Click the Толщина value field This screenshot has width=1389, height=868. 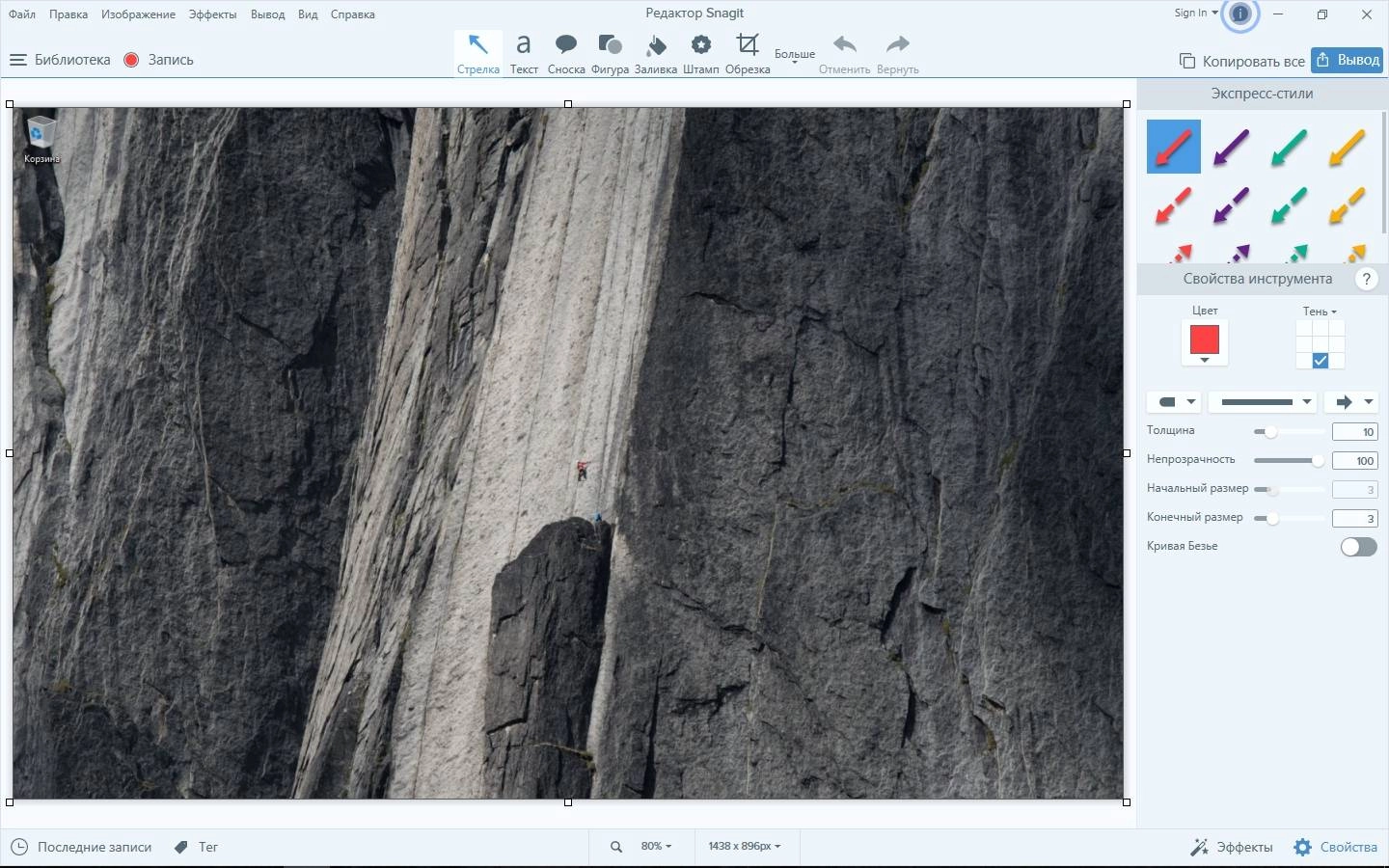coord(1355,432)
